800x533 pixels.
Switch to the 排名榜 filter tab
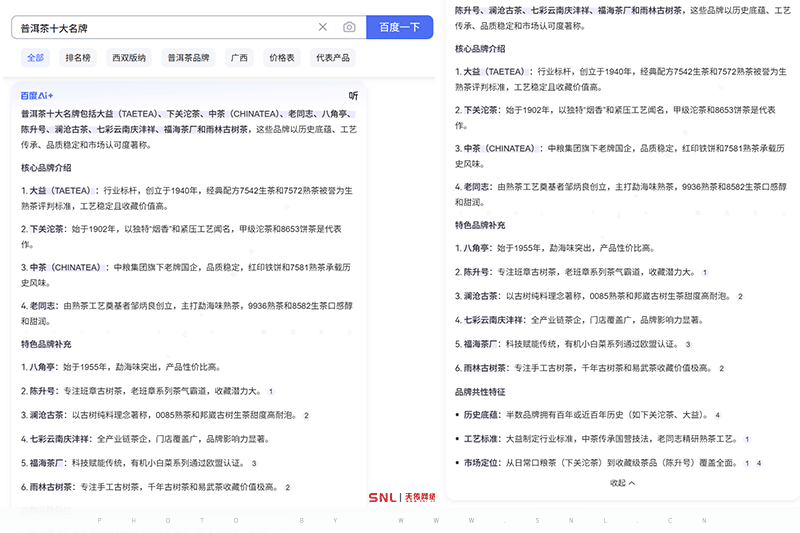(78, 58)
